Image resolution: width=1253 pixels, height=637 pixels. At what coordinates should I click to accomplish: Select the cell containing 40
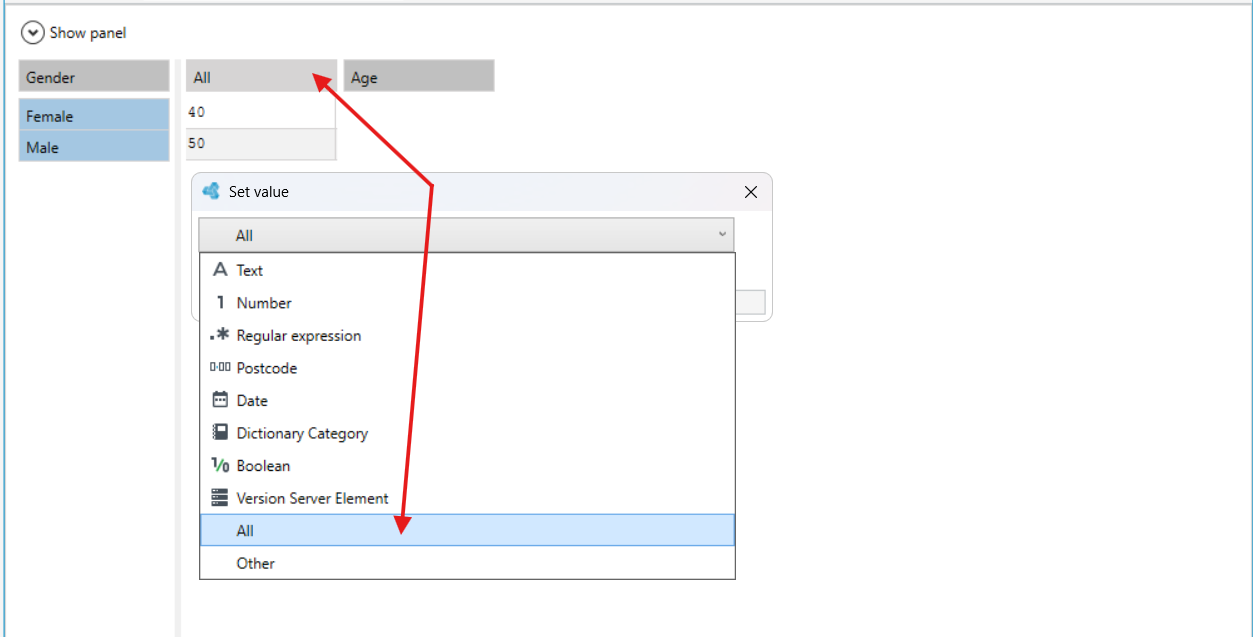coord(261,113)
